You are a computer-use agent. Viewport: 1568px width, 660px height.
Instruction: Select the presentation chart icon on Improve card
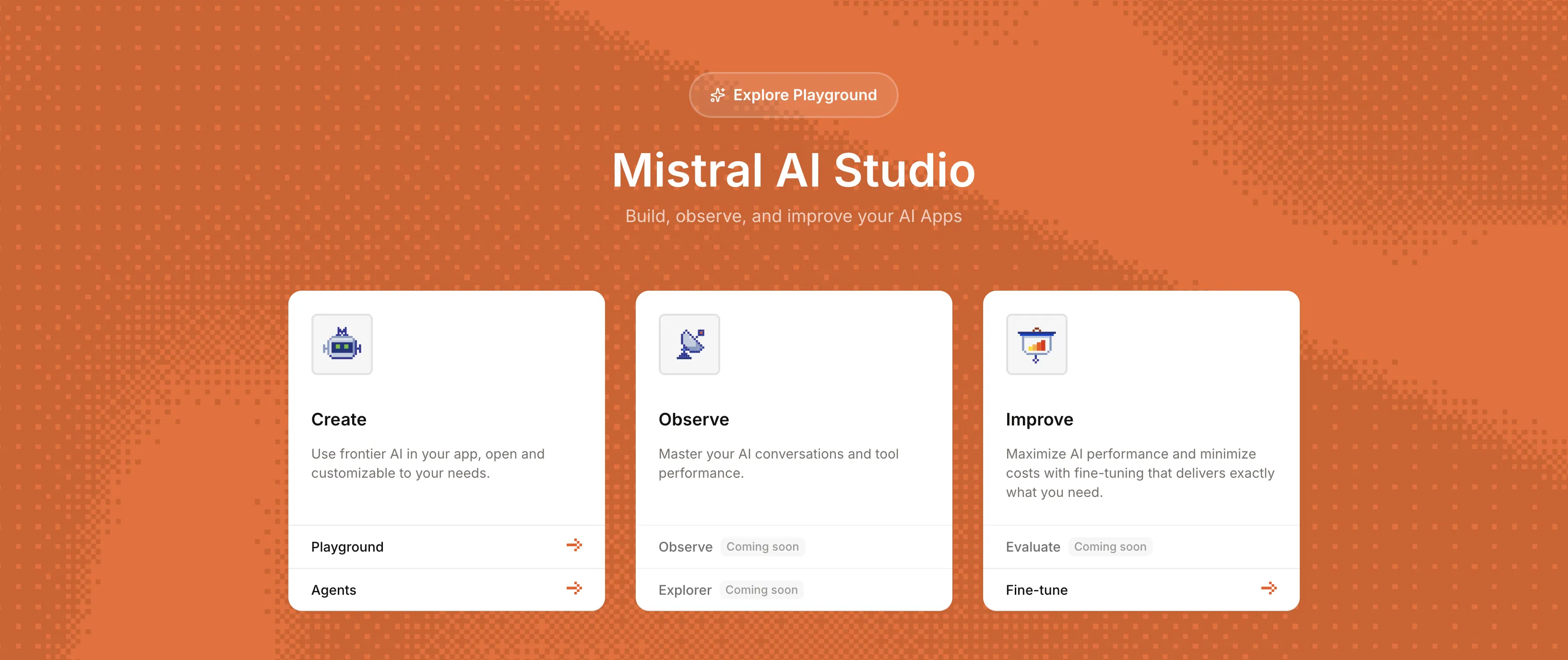click(1036, 345)
